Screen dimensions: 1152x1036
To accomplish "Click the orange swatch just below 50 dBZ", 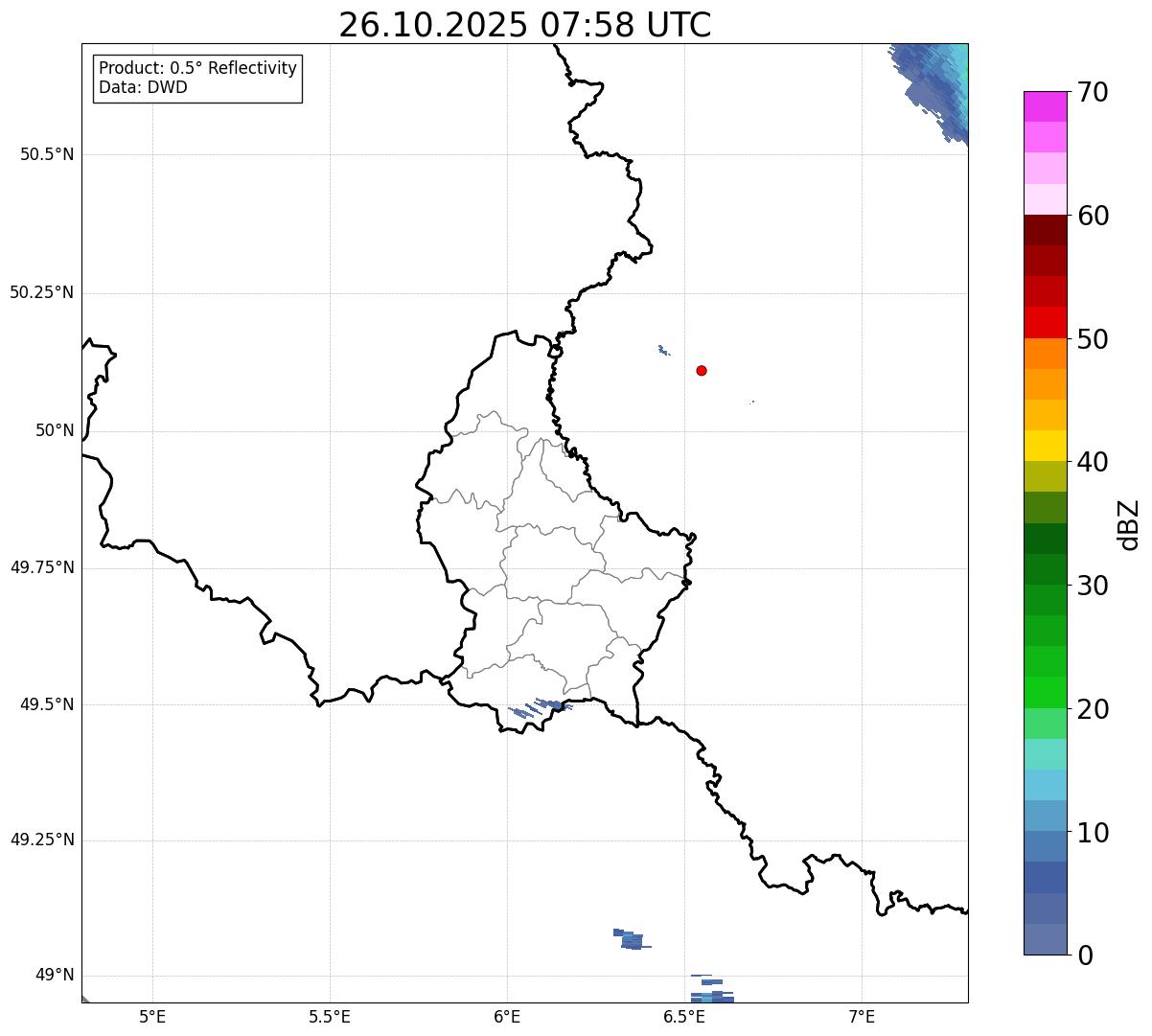I will [1046, 354].
